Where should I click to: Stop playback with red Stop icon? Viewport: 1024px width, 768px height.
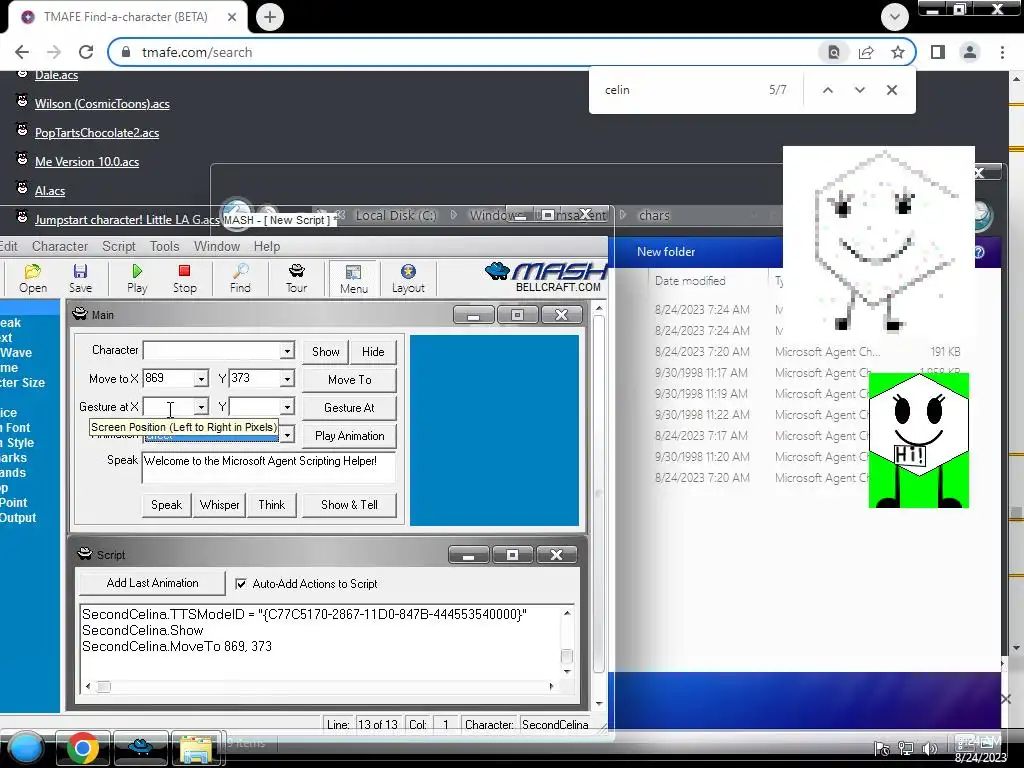click(x=184, y=278)
